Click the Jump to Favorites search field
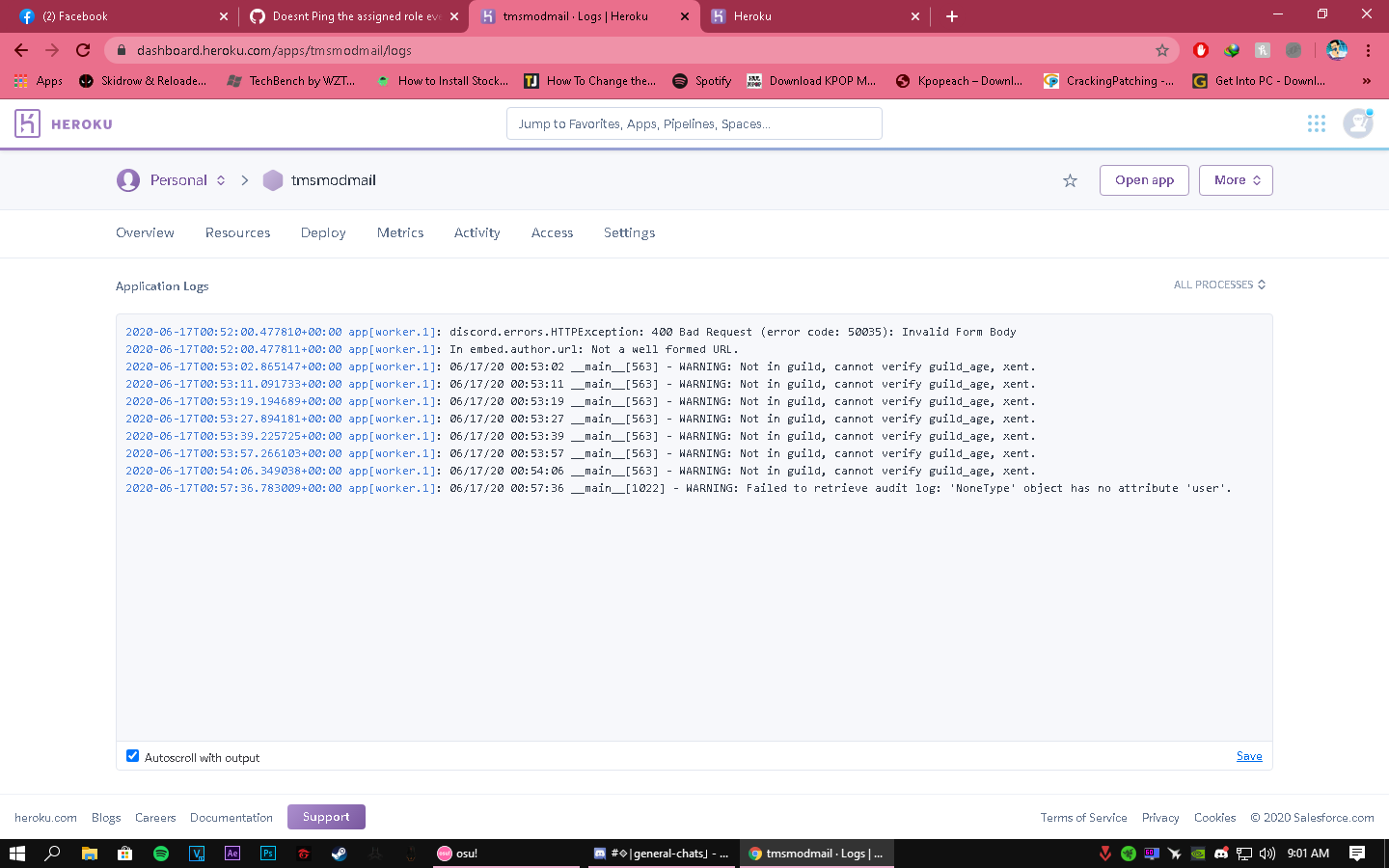 point(694,122)
